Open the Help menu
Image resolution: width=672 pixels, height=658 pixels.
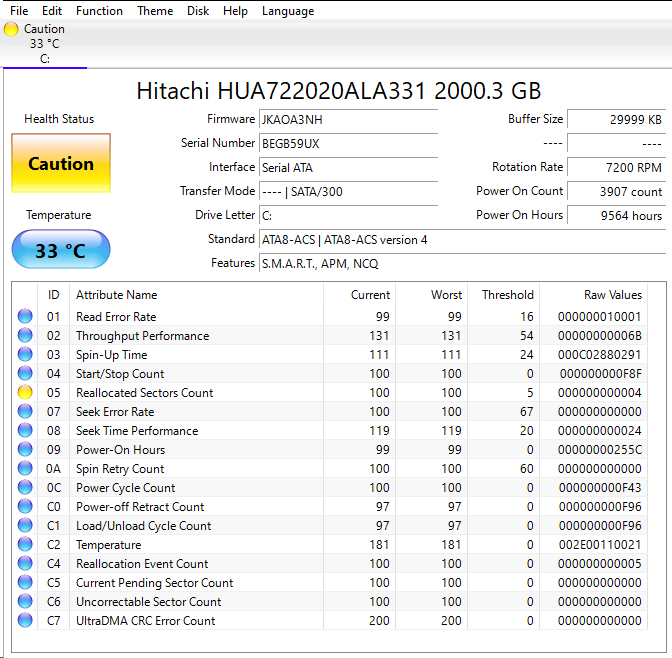pyautogui.click(x=235, y=11)
